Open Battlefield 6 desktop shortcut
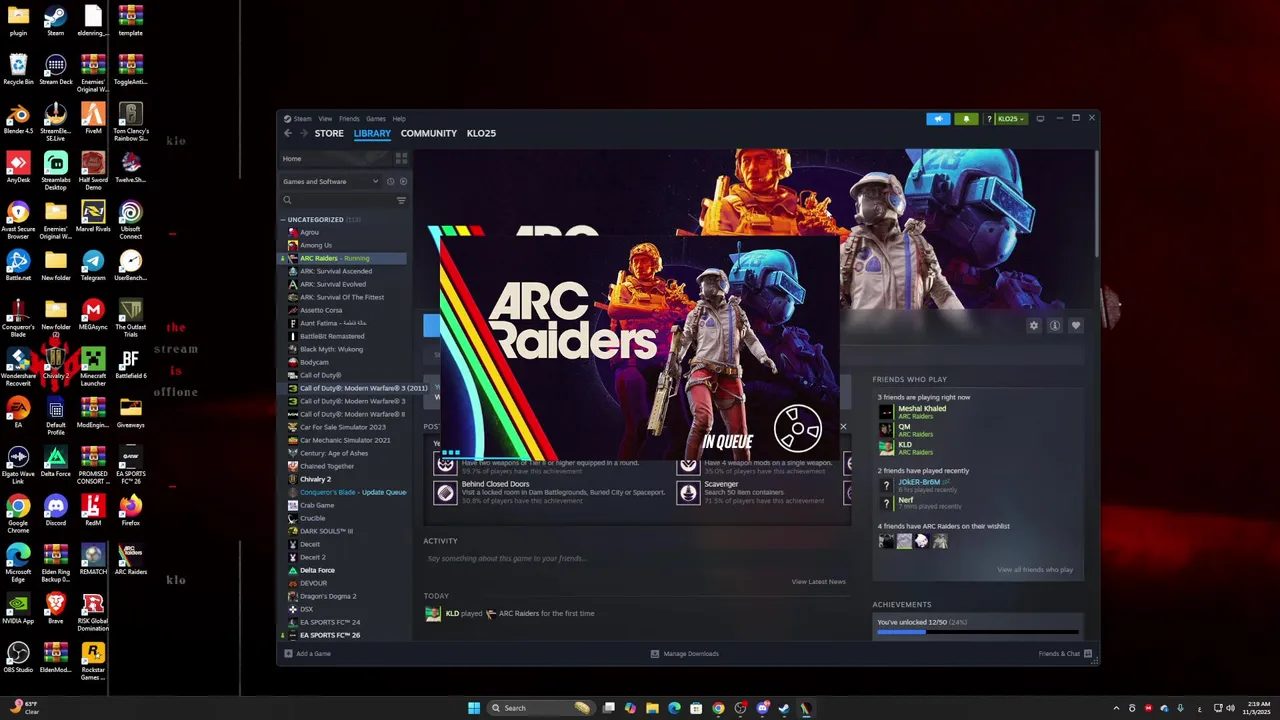The image size is (1280, 720). (x=130, y=364)
